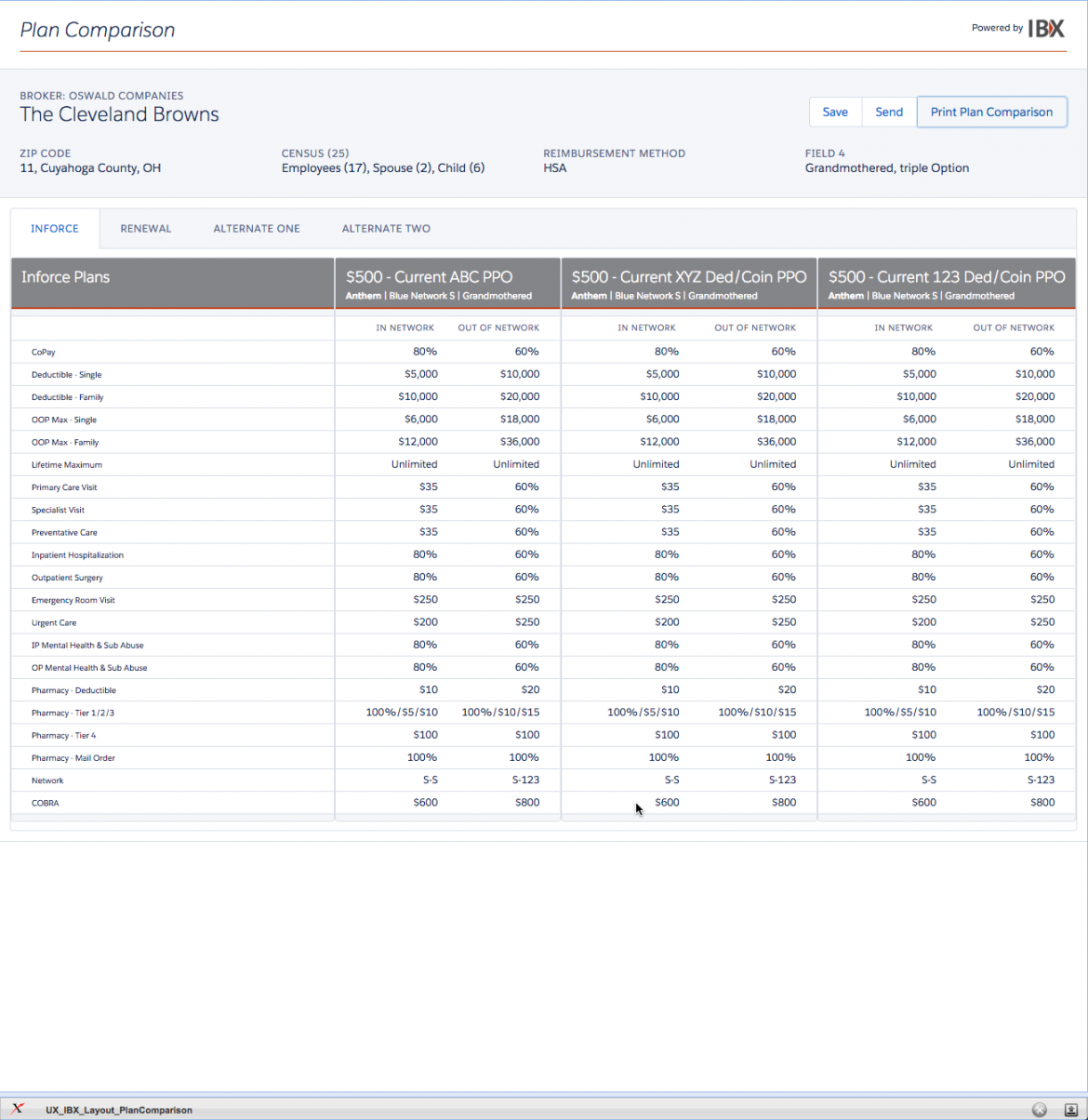Image resolution: width=1088 pixels, height=1120 pixels.
Task: Click the Preventative Care row label
Action: (x=64, y=533)
